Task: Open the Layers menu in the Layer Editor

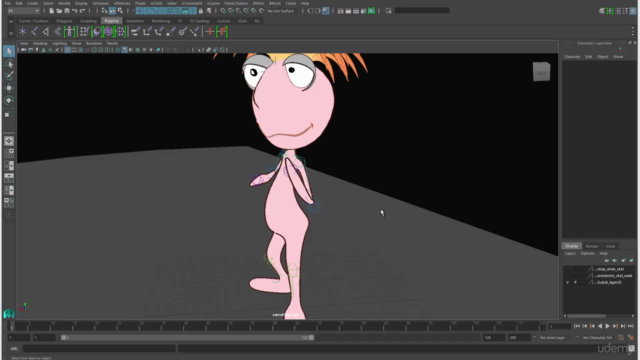Action: [x=570, y=253]
